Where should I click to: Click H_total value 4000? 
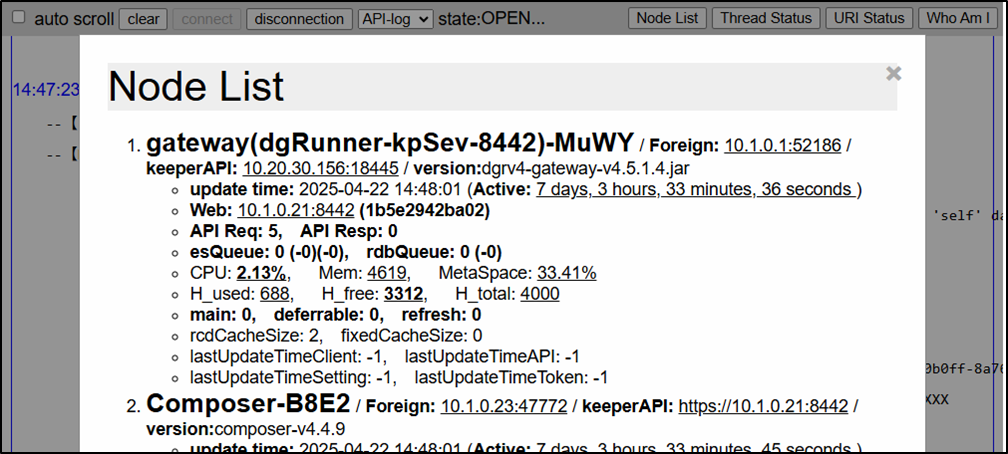click(x=539, y=294)
